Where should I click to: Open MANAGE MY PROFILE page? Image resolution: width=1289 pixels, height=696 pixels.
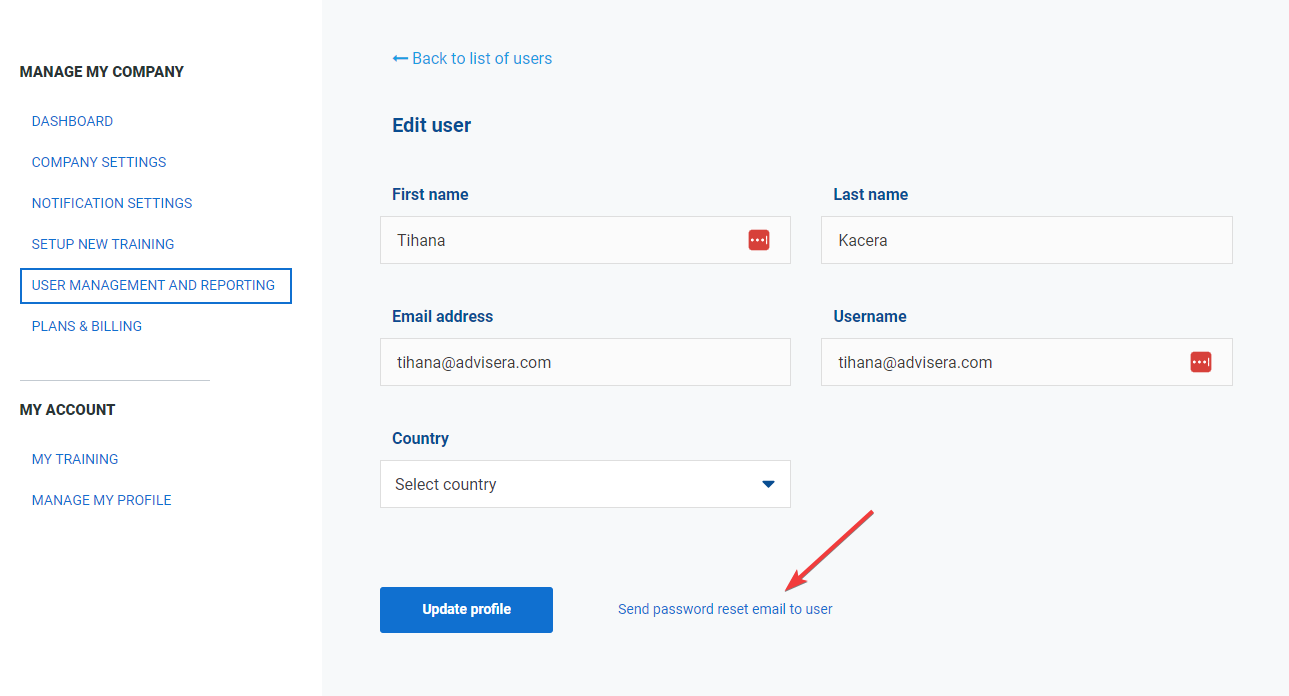pyautogui.click(x=101, y=500)
